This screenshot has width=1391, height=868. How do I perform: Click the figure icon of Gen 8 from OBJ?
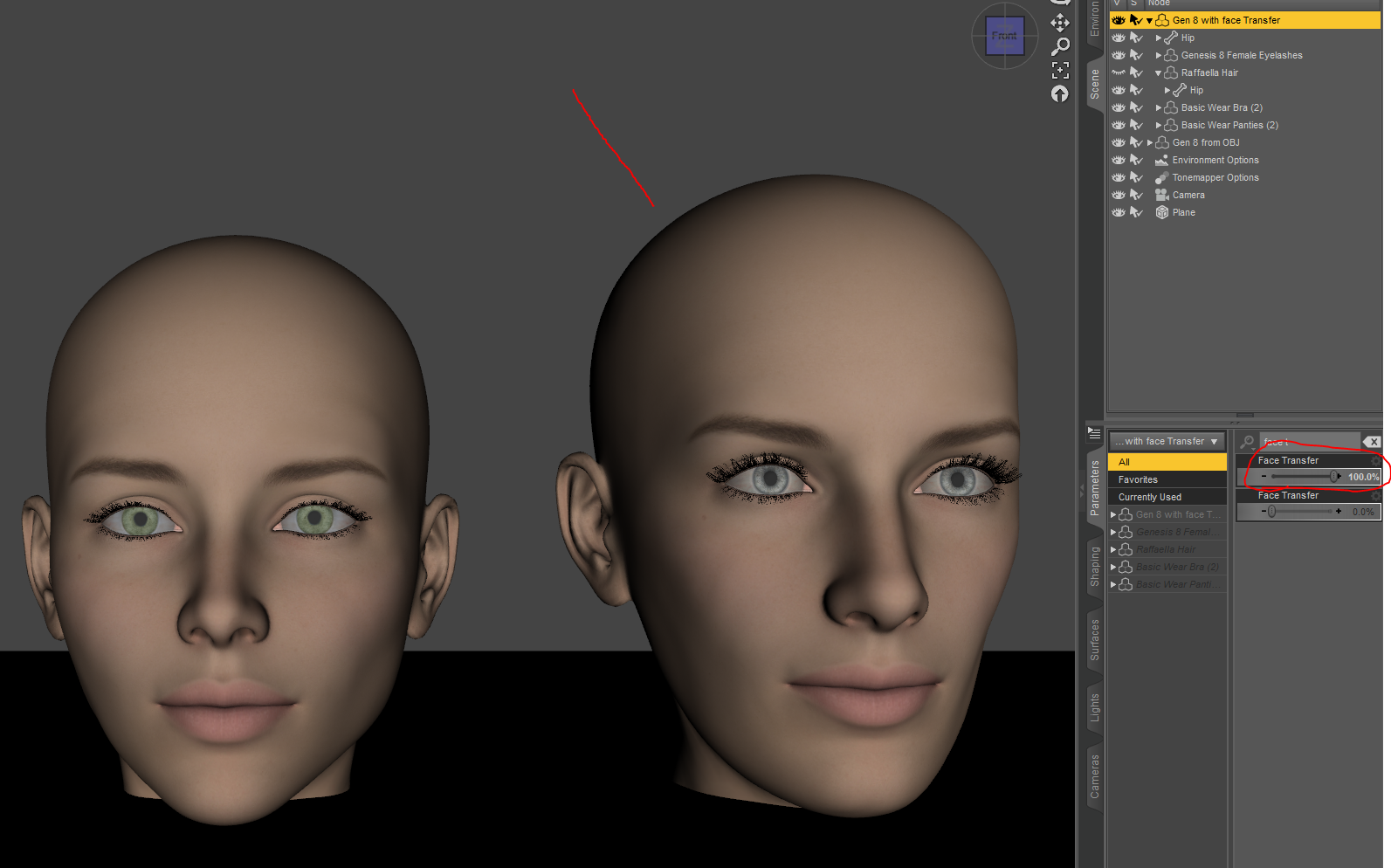pyautogui.click(x=1162, y=142)
